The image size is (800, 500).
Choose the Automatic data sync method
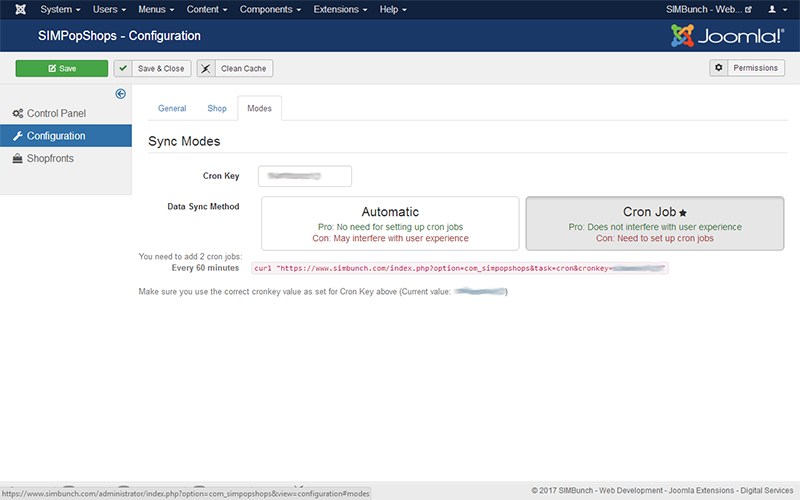pos(390,223)
